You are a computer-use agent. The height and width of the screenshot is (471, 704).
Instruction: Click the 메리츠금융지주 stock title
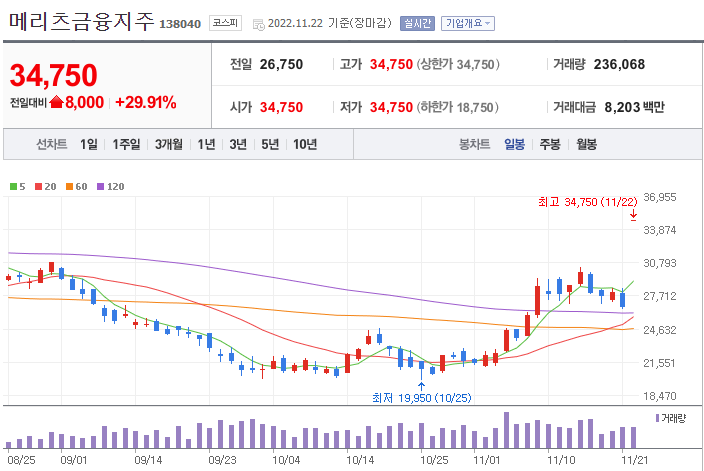coord(81,22)
